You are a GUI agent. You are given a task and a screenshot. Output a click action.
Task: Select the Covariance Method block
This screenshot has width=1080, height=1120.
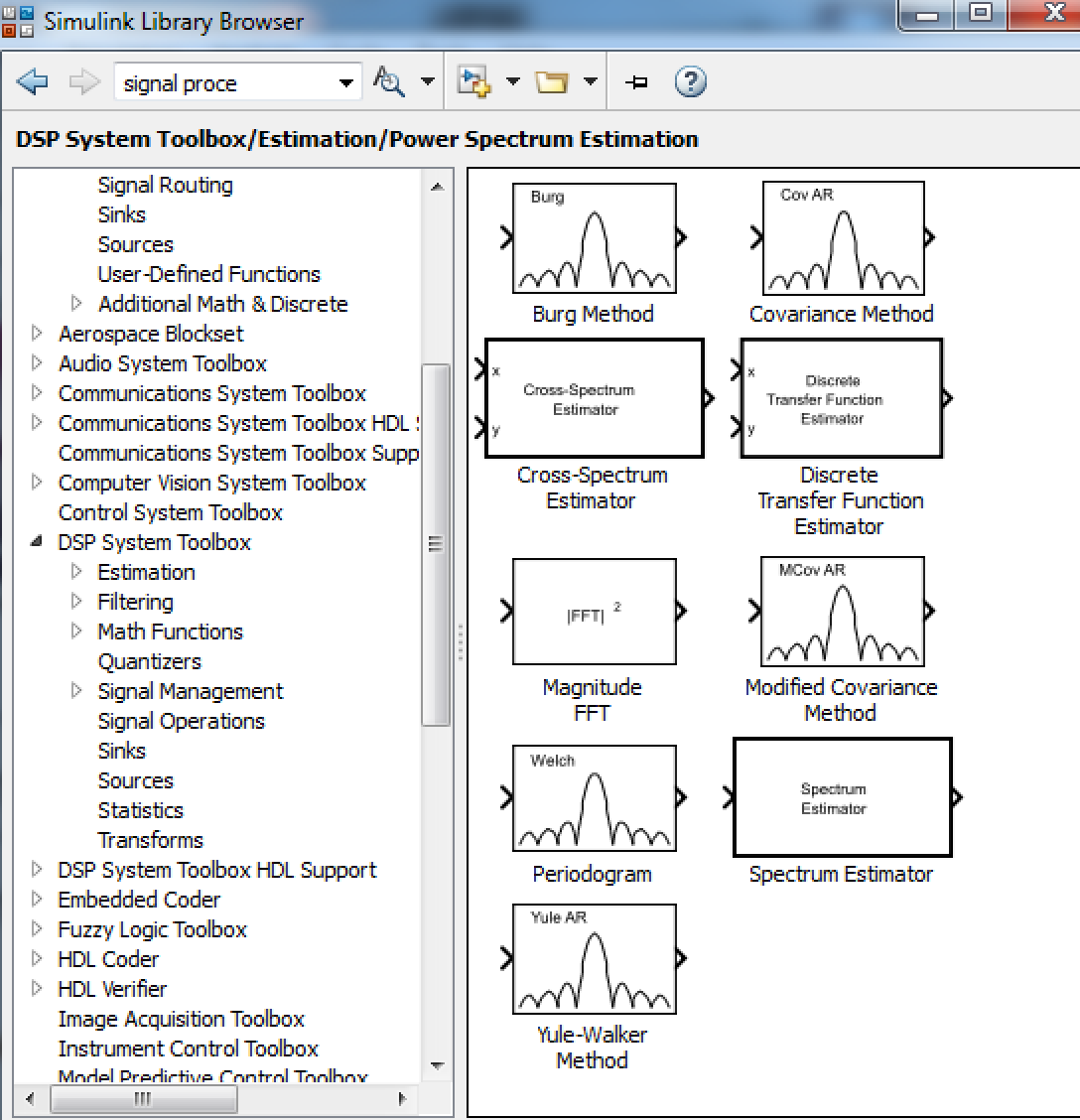[843, 238]
